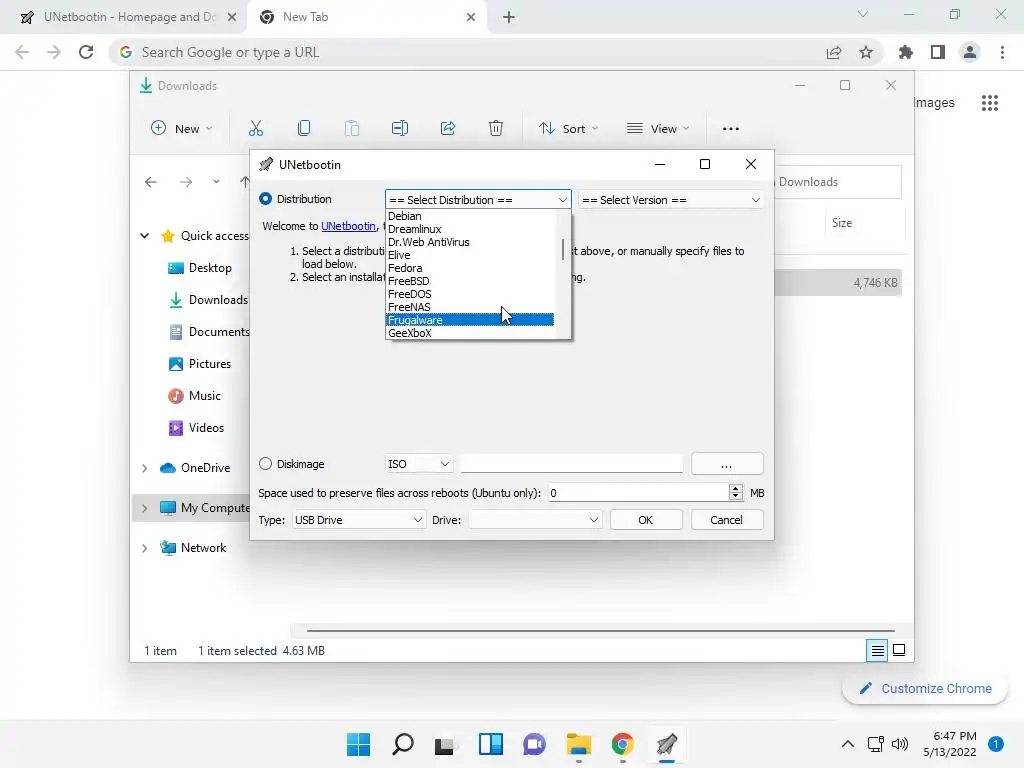Go back in the Explorer navigation

[x=151, y=182]
